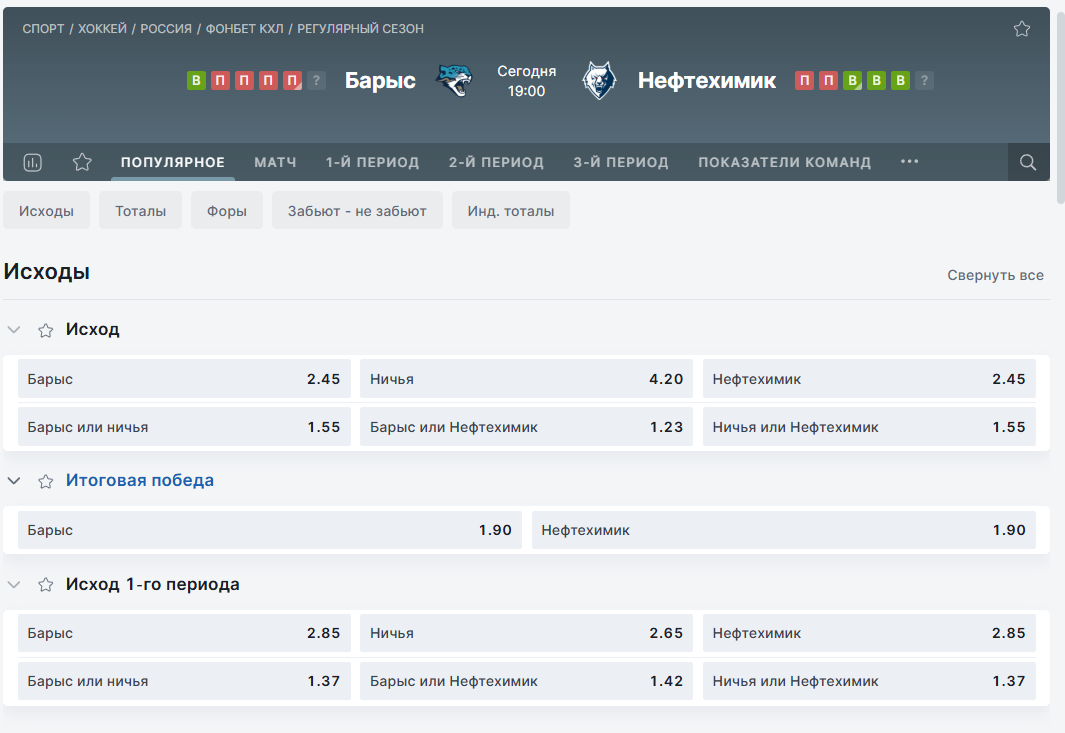Click the Свернуть все link
The width and height of the screenshot is (1065, 733).
(995, 275)
